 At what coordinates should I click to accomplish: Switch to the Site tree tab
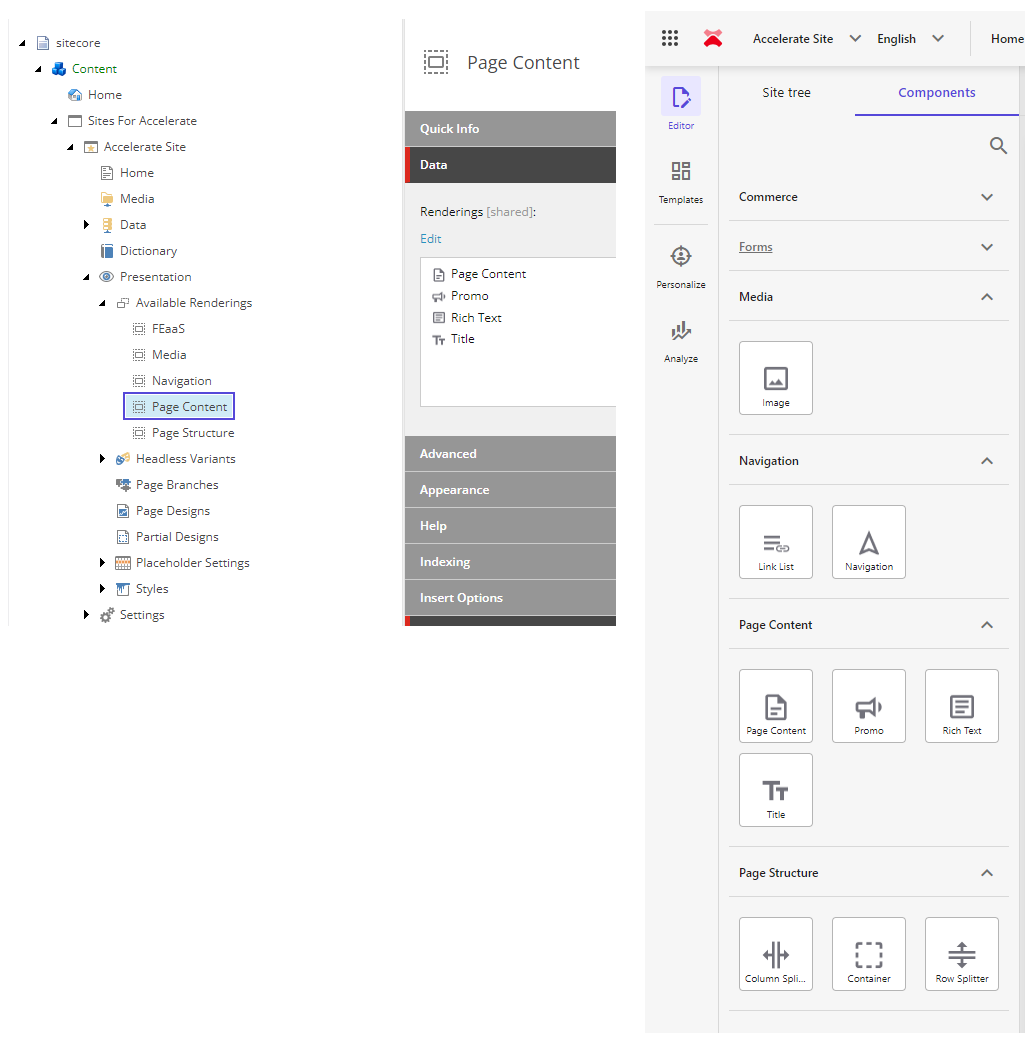pos(786,93)
